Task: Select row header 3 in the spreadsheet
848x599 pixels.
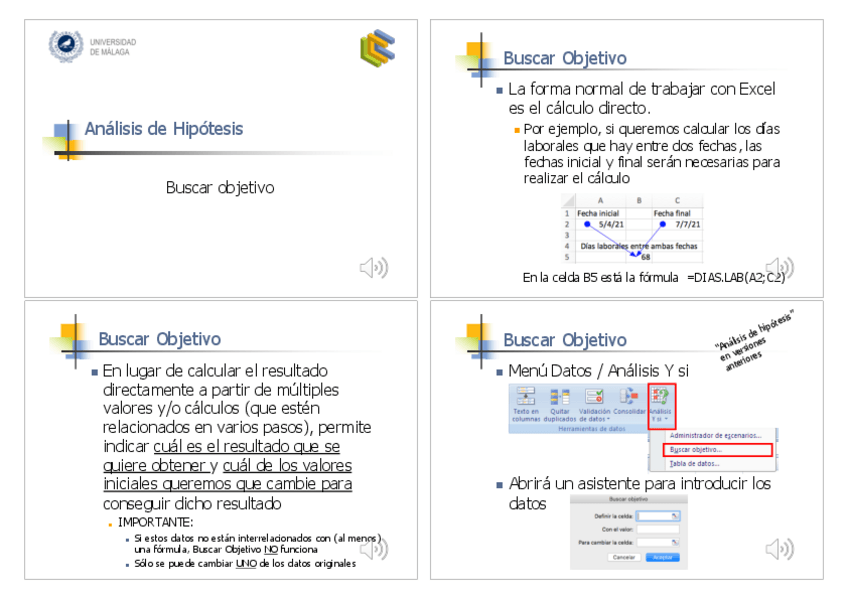Action: pyautogui.click(x=567, y=235)
